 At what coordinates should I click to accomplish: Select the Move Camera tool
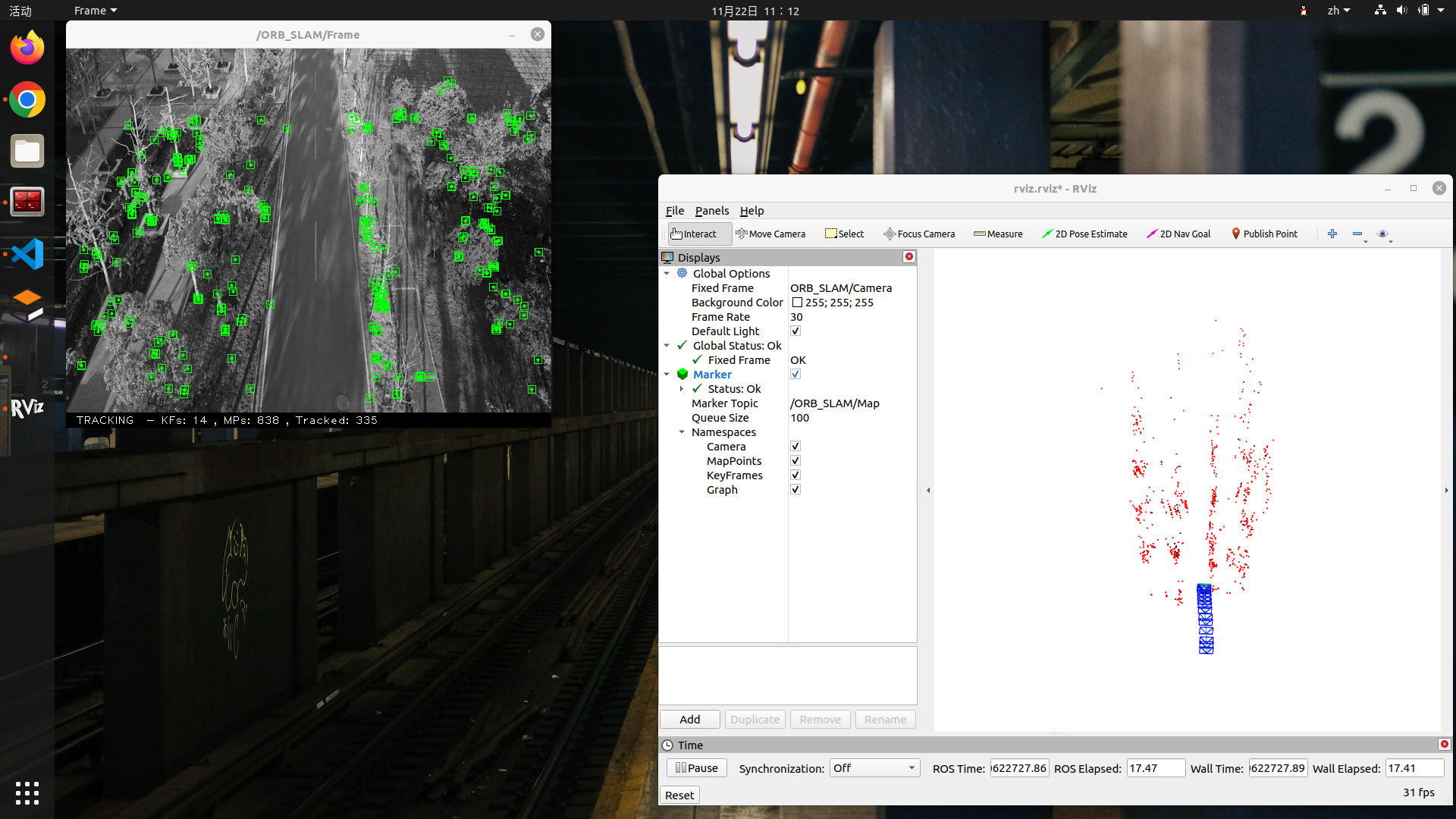tap(770, 234)
